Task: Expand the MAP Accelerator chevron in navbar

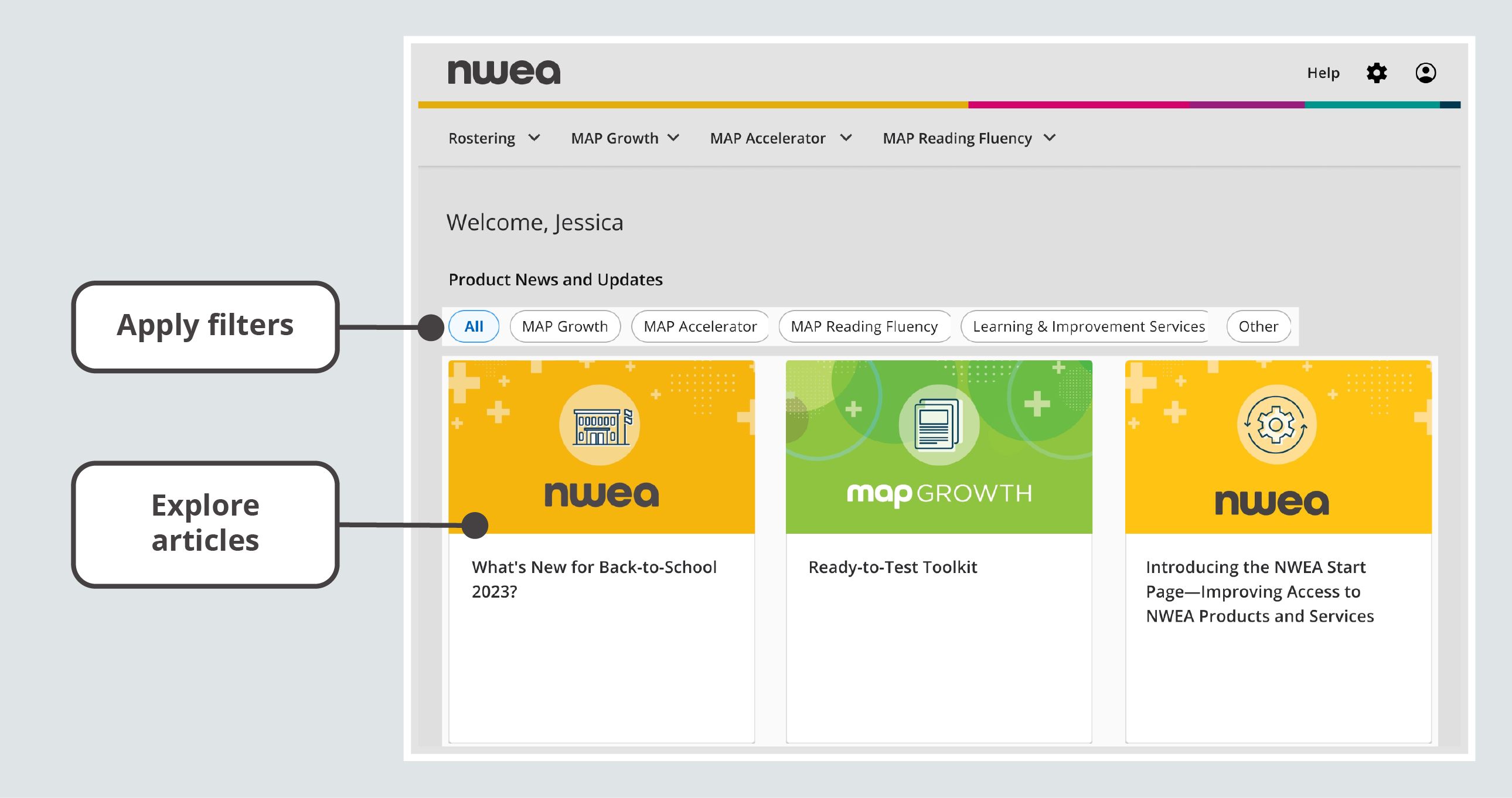Action: tap(845, 138)
